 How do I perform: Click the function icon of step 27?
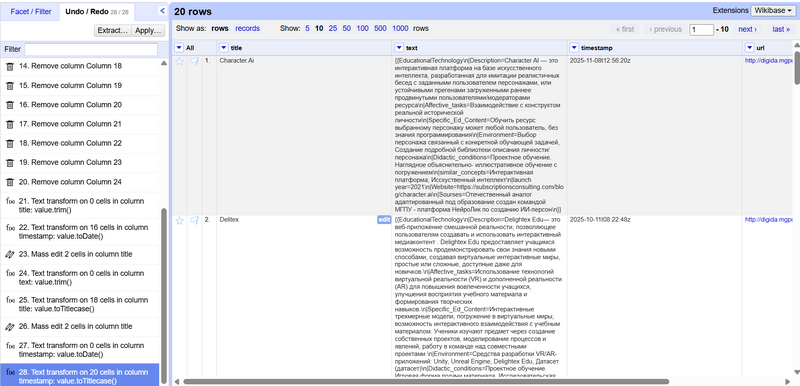pyautogui.click(x=10, y=345)
